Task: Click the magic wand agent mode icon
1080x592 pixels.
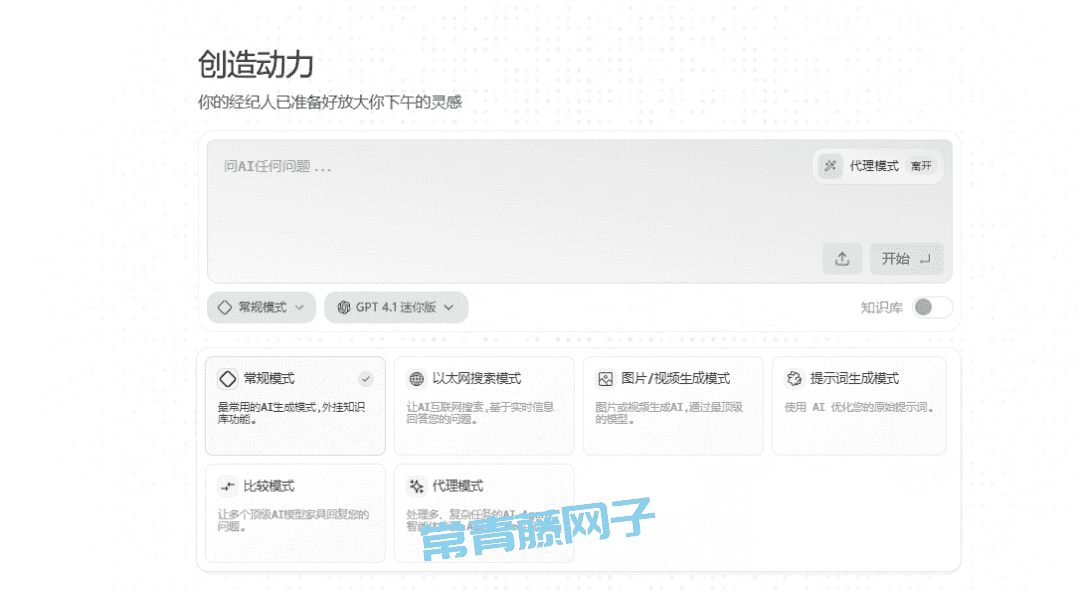Action: pos(830,166)
